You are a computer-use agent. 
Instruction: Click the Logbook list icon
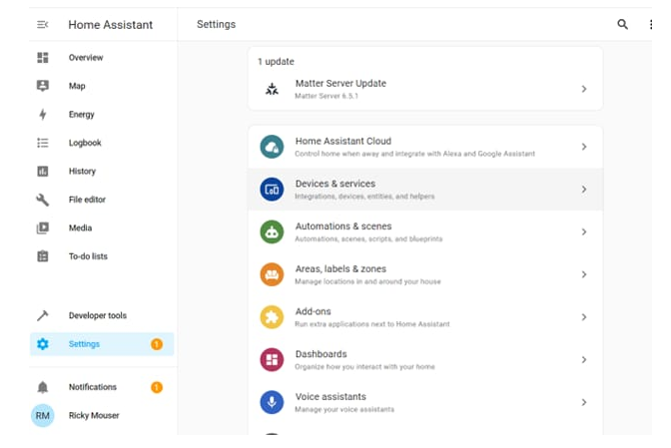click(x=42, y=143)
